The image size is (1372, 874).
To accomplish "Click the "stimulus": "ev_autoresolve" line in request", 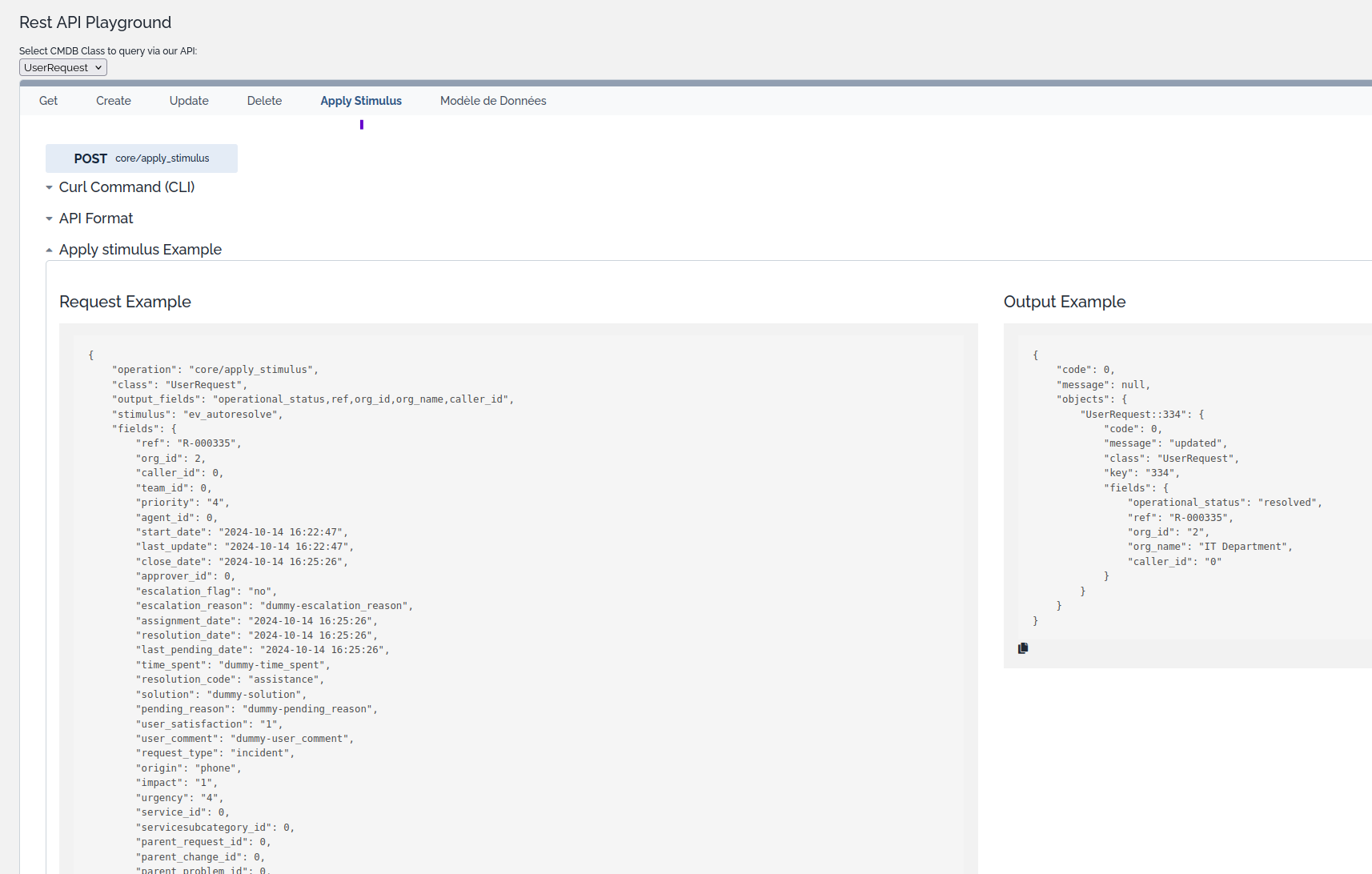I will coord(197,415).
